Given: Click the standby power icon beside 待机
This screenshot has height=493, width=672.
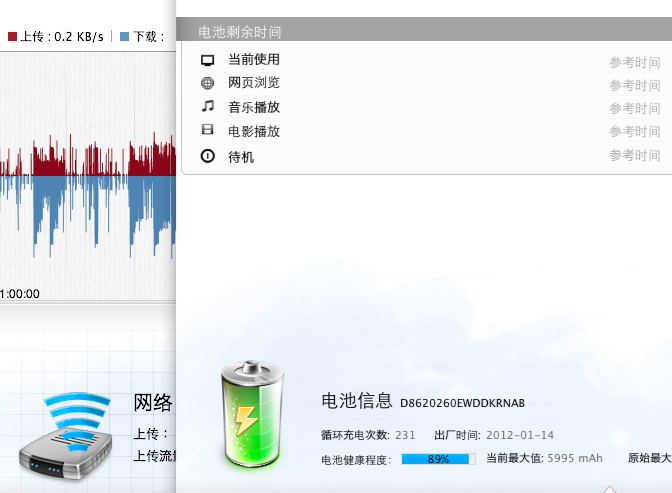Looking at the screenshot, I should point(208,156).
